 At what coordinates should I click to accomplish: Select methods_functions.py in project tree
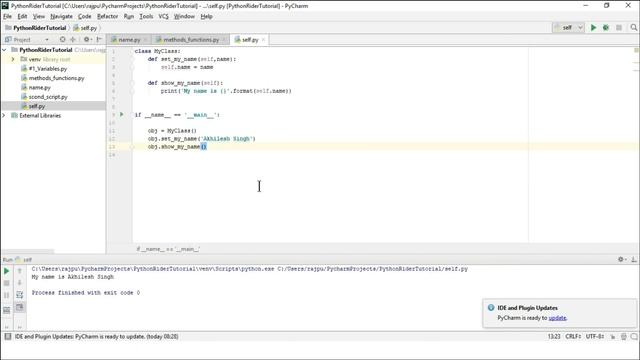coord(56,78)
